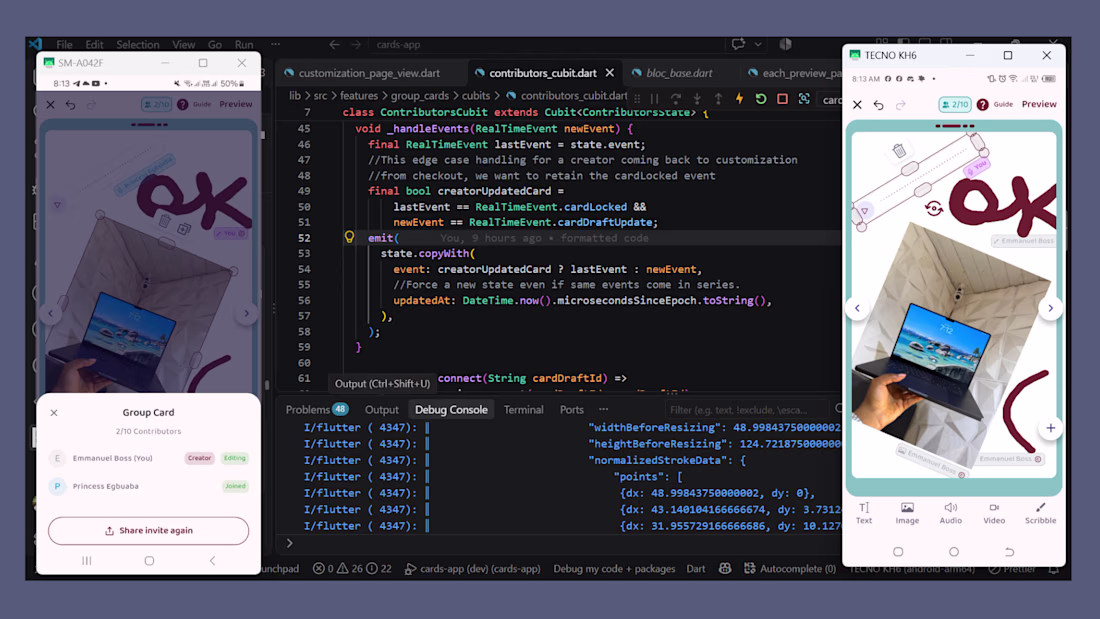Select the Text tool in TECNO window

pyautogui.click(x=864, y=513)
